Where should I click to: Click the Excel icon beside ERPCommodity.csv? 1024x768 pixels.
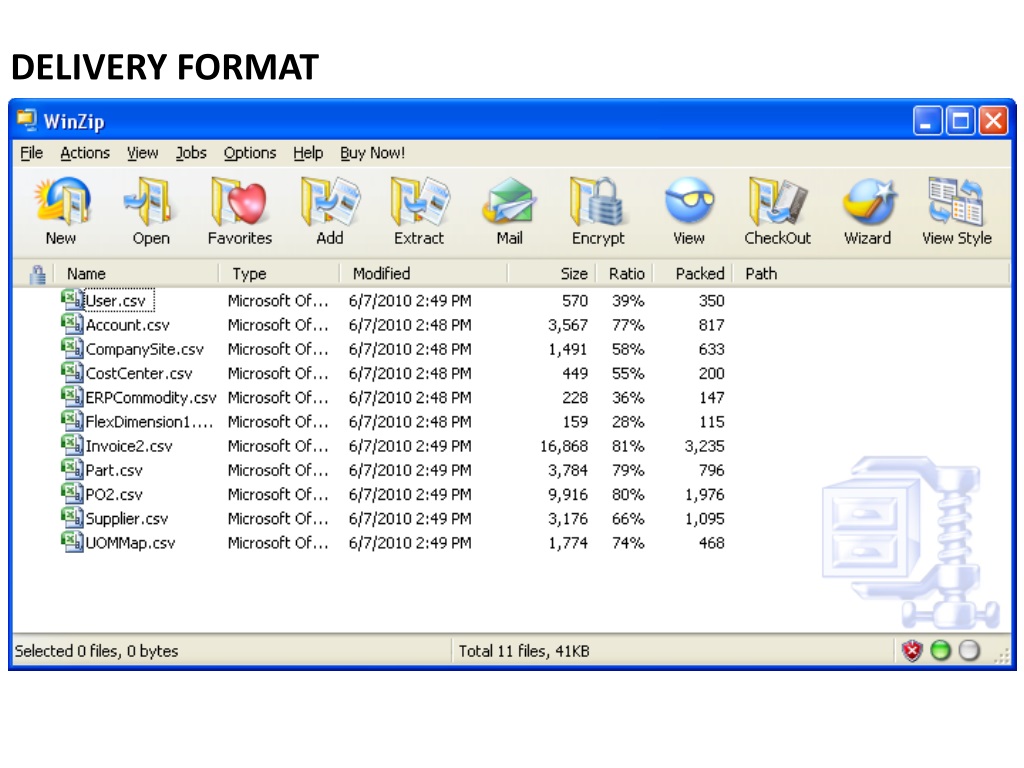72,396
